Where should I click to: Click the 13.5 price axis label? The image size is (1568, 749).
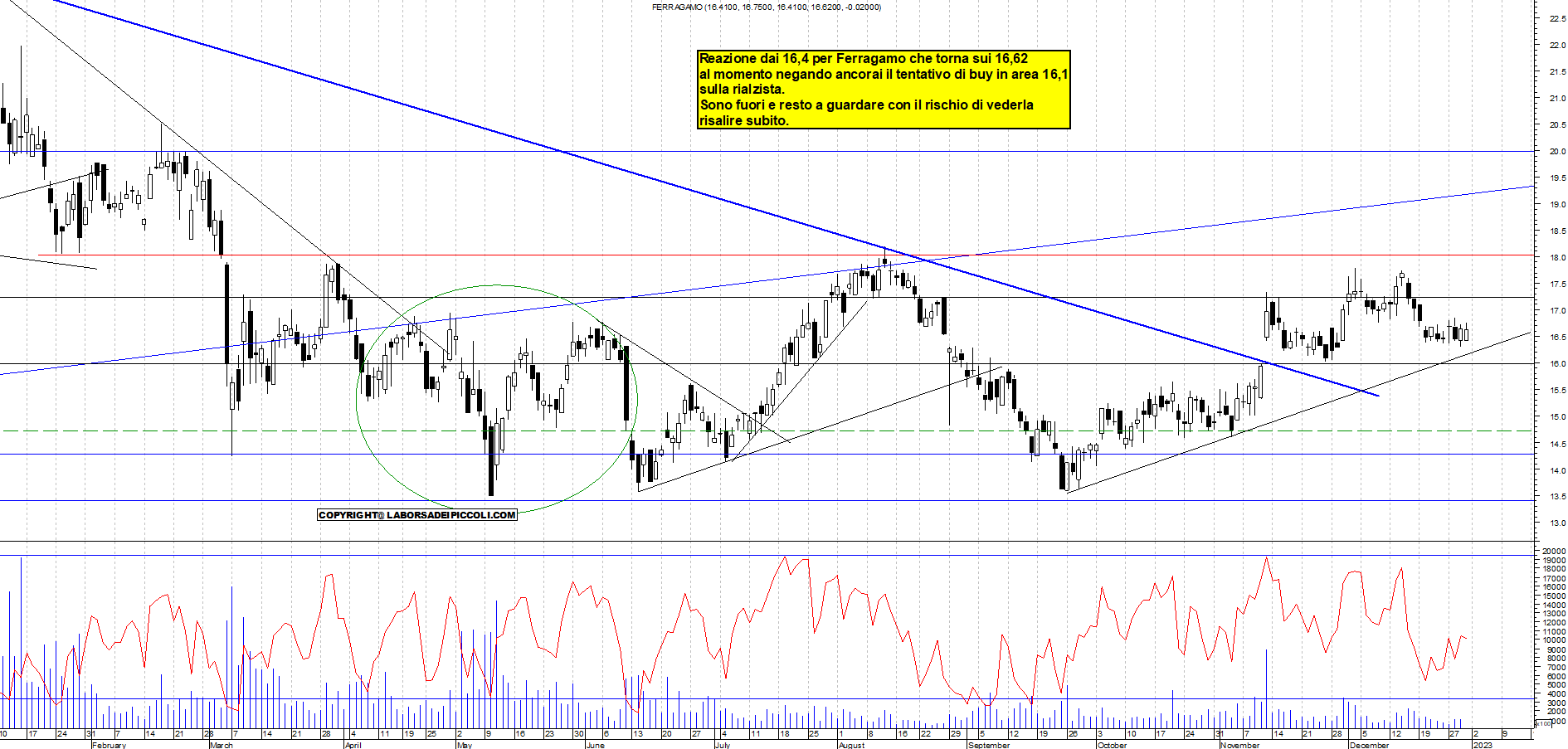[x=1557, y=498]
